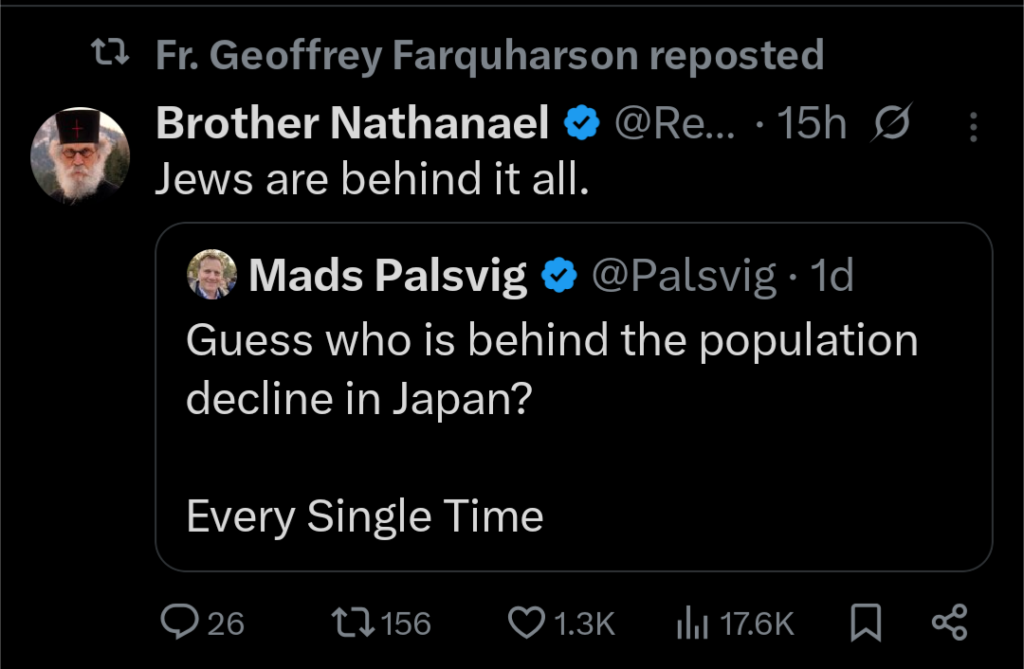This screenshot has height=669, width=1024.
Task: Open the @Palsvig handle link
Action: [x=684, y=276]
